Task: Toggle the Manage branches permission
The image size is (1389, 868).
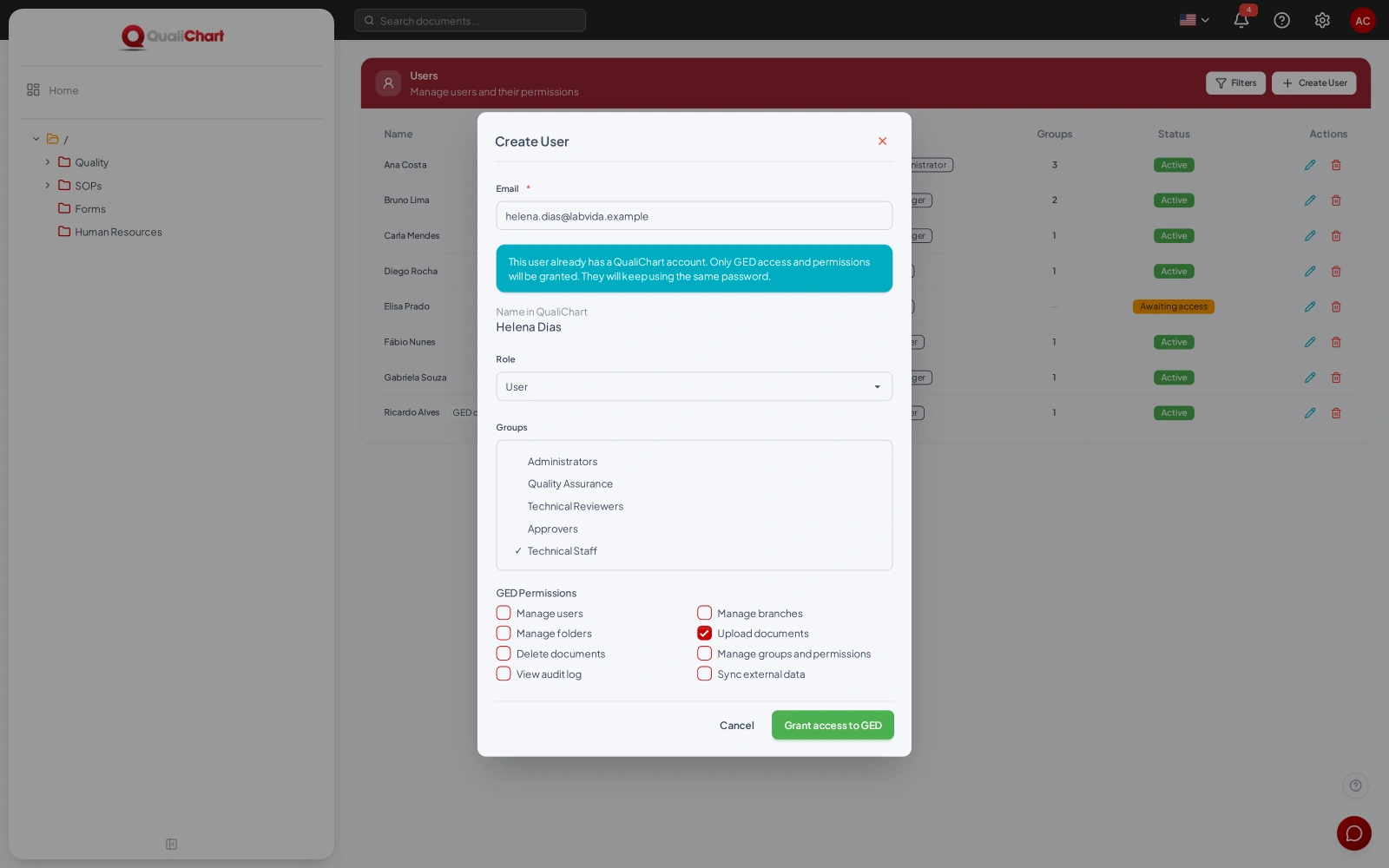Action: pos(704,613)
